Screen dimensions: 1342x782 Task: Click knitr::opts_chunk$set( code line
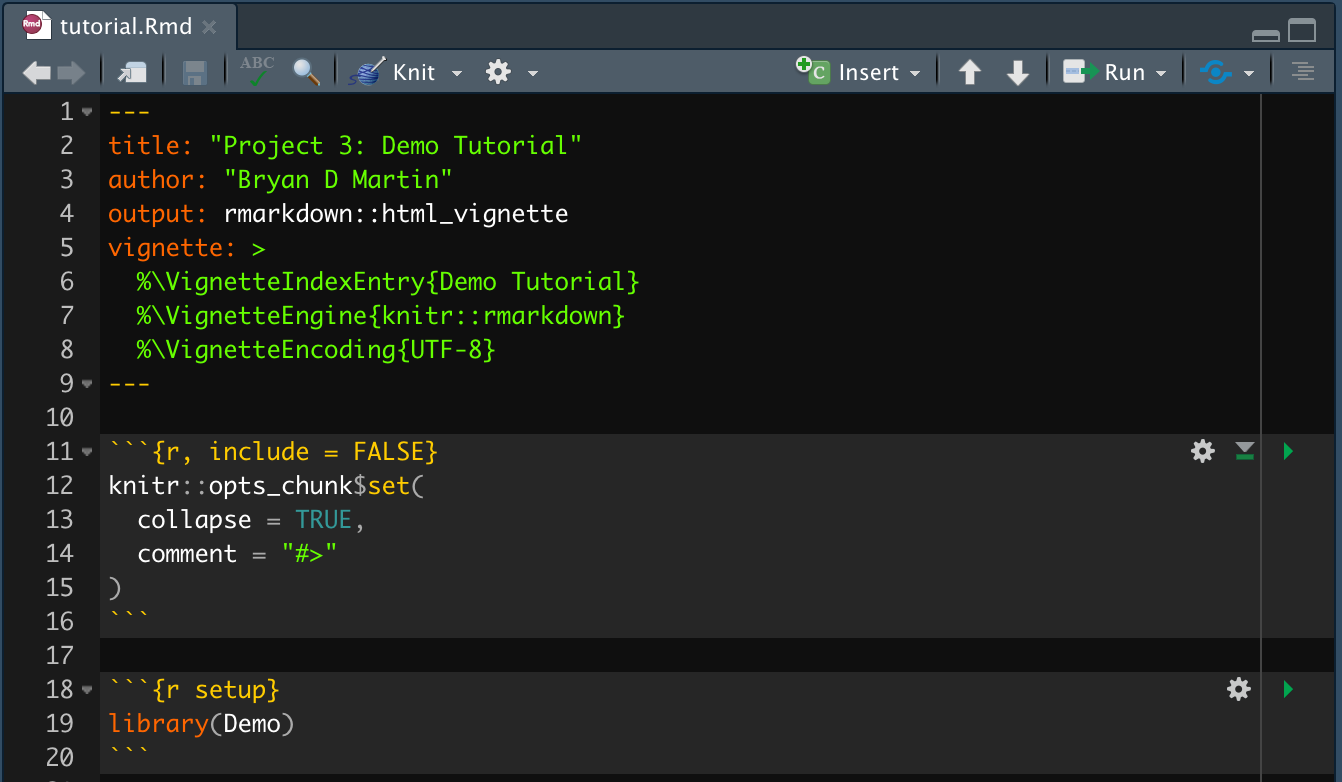[266, 485]
